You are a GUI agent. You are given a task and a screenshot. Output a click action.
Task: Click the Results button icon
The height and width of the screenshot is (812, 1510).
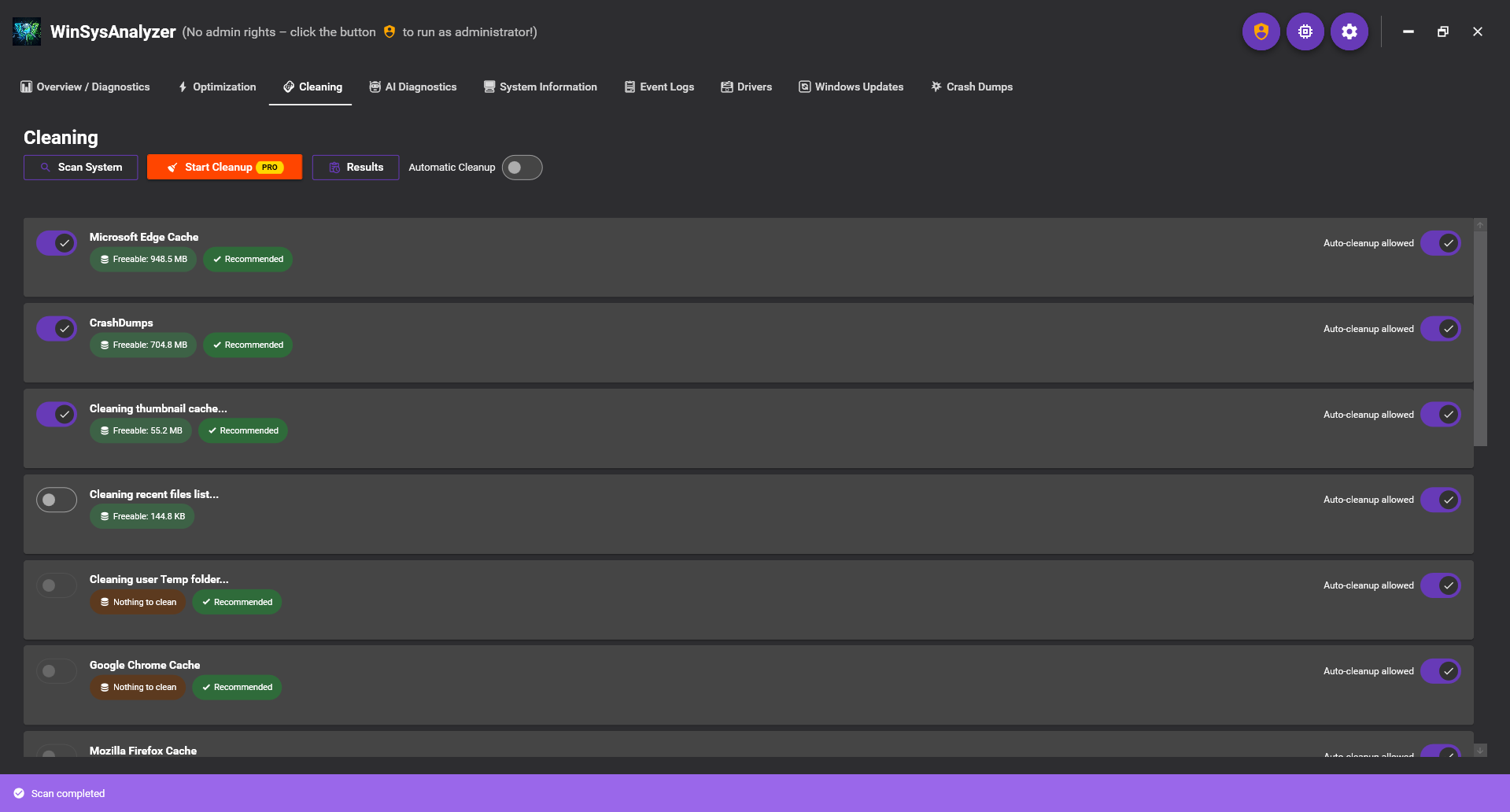[x=334, y=168]
